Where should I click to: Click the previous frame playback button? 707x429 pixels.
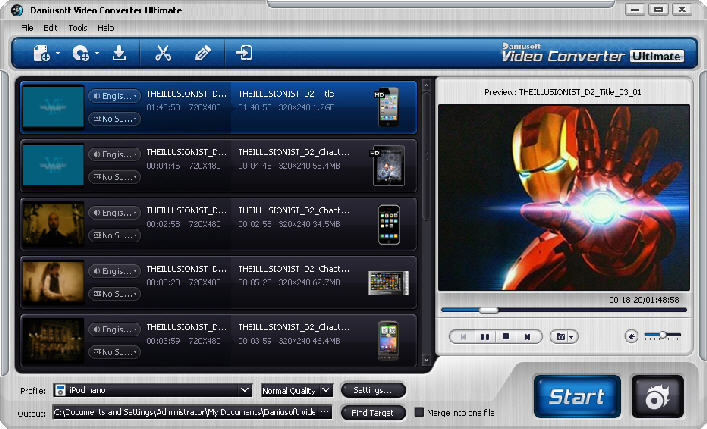[463, 337]
